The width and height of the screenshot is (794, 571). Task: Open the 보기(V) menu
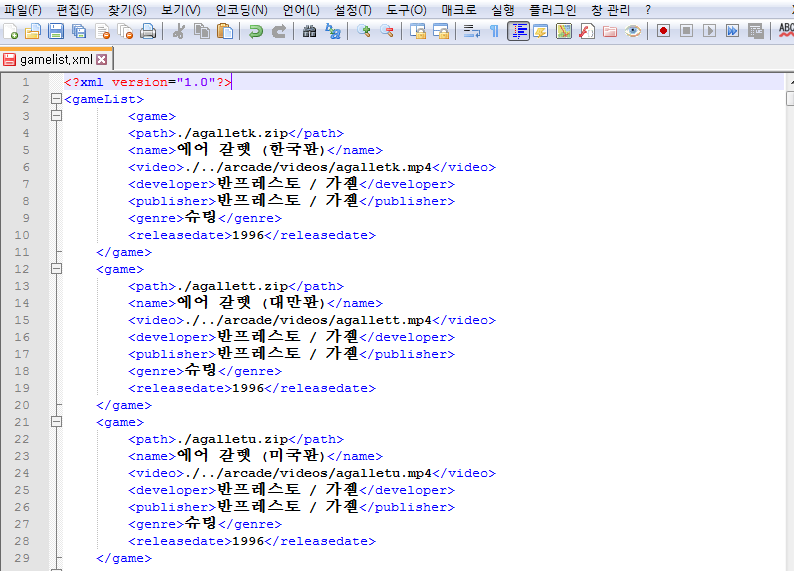coord(181,10)
